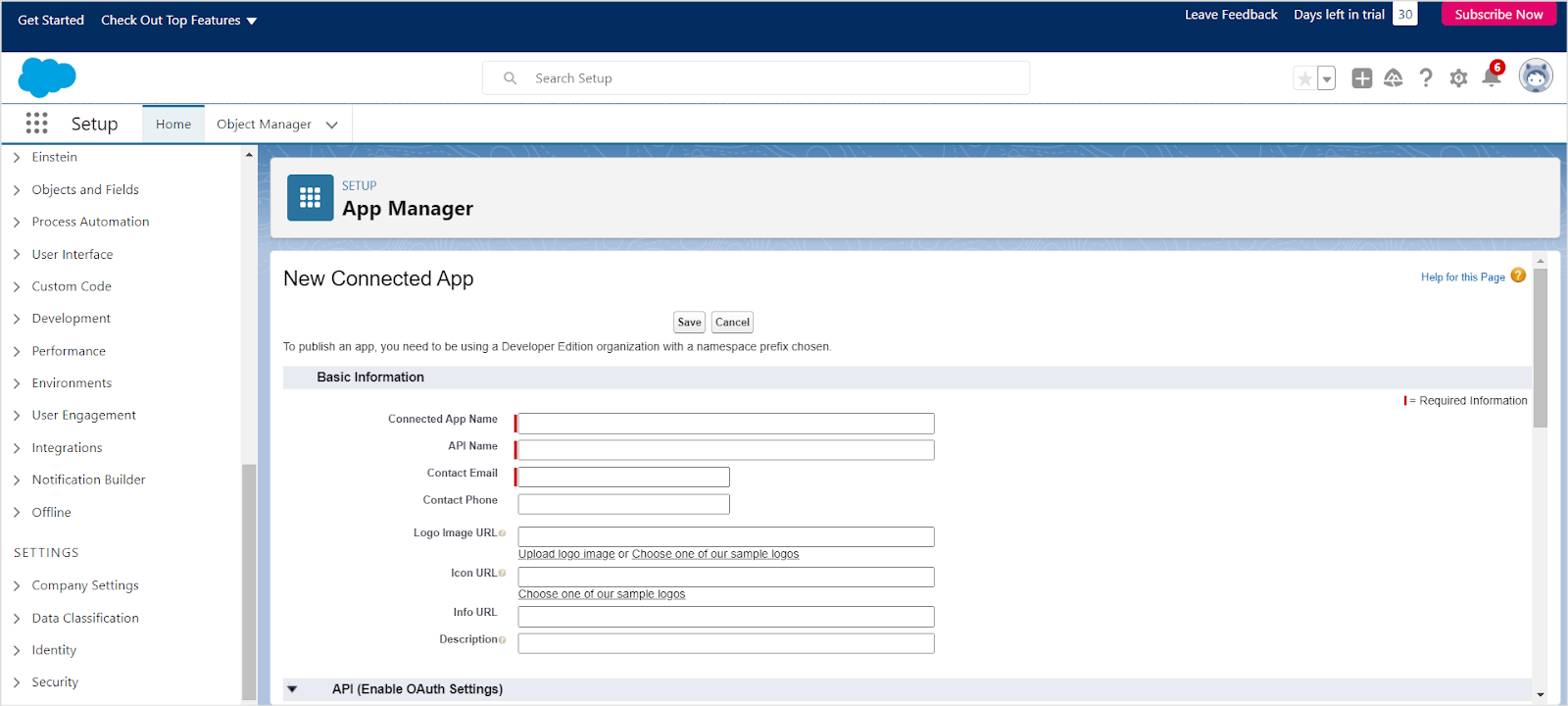Screen dimensions: 1568x706
Task: Open the favorites list dropdown arrow
Action: tap(1327, 78)
